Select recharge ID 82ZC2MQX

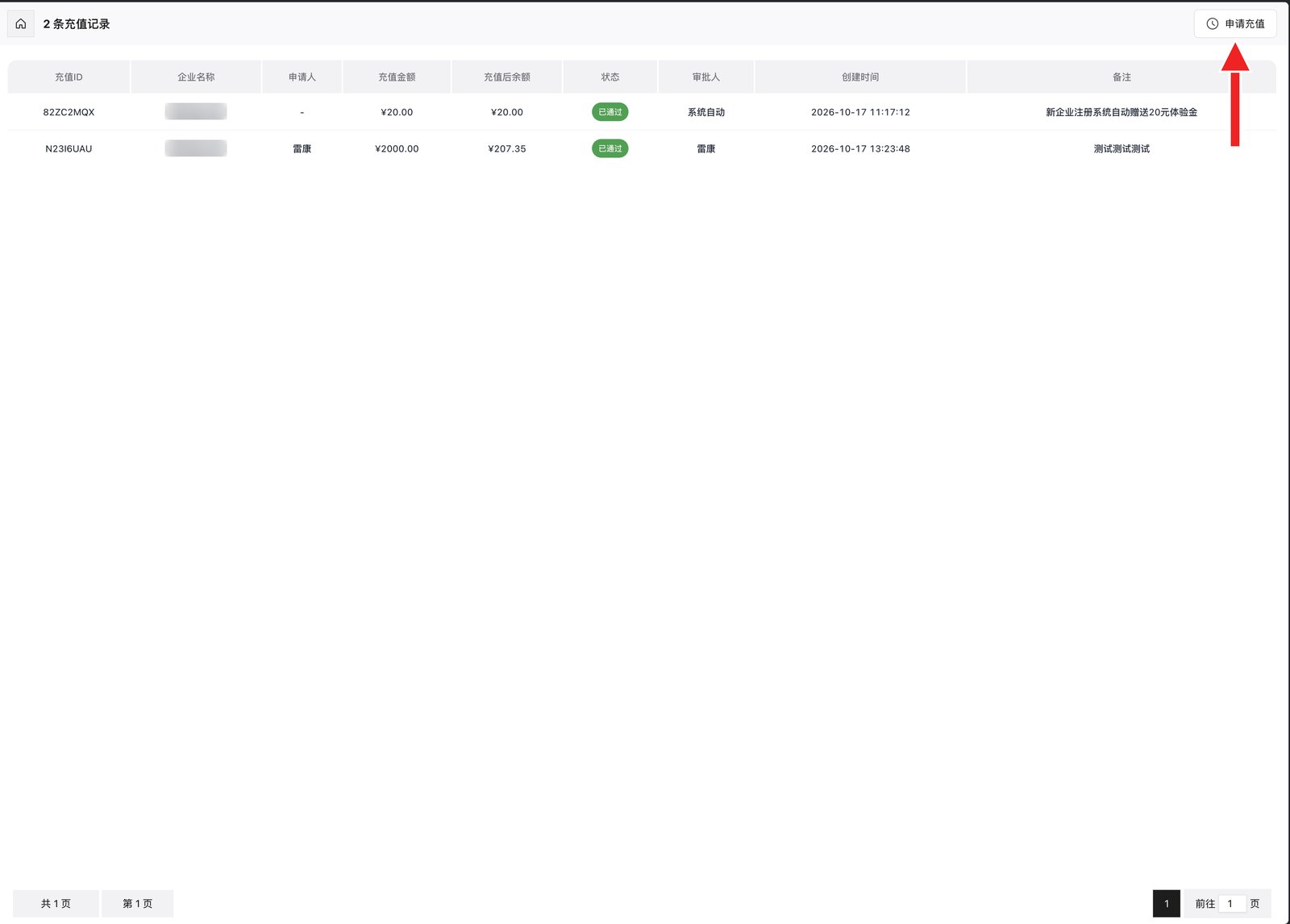point(69,112)
